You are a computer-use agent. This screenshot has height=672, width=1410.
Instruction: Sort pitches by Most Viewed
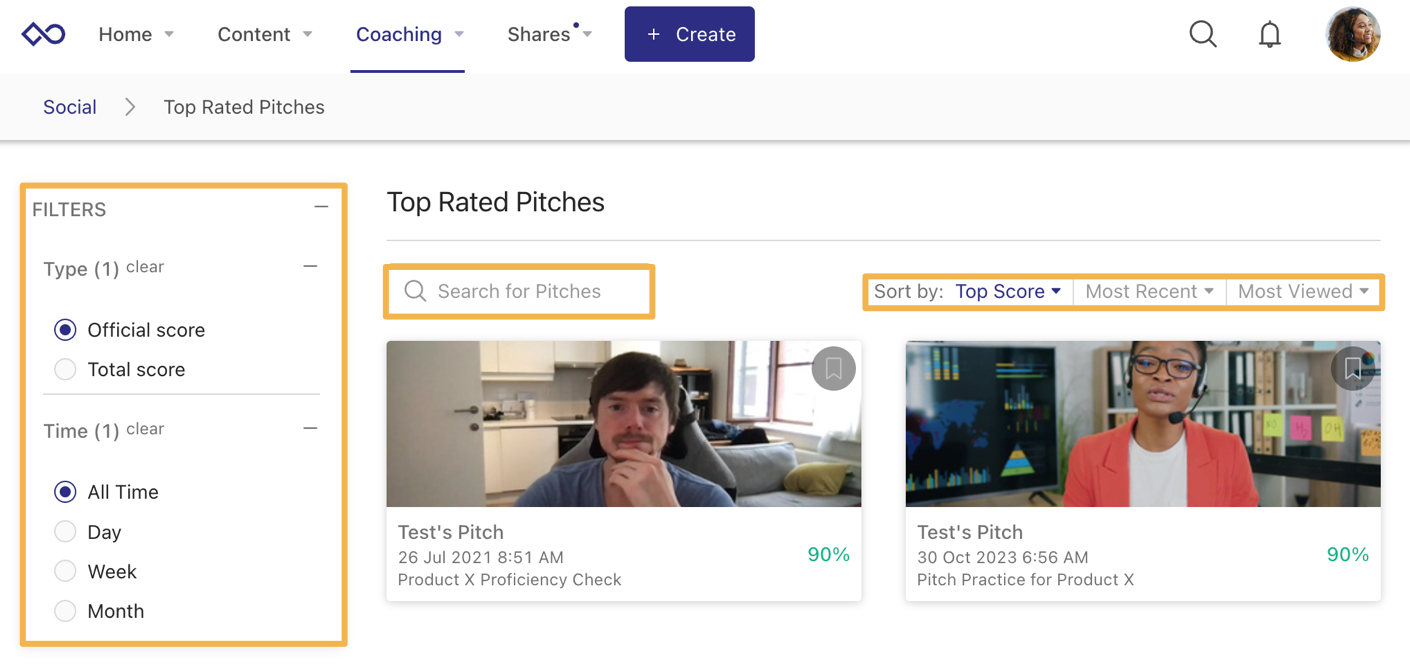pyautogui.click(x=1302, y=292)
